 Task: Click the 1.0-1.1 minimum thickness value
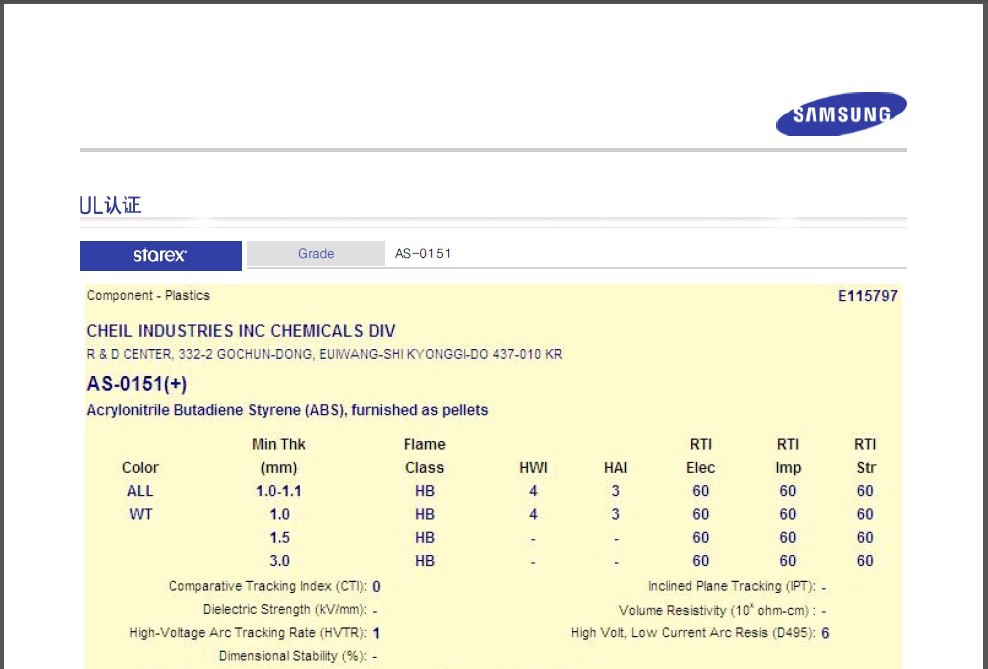point(279,491)
